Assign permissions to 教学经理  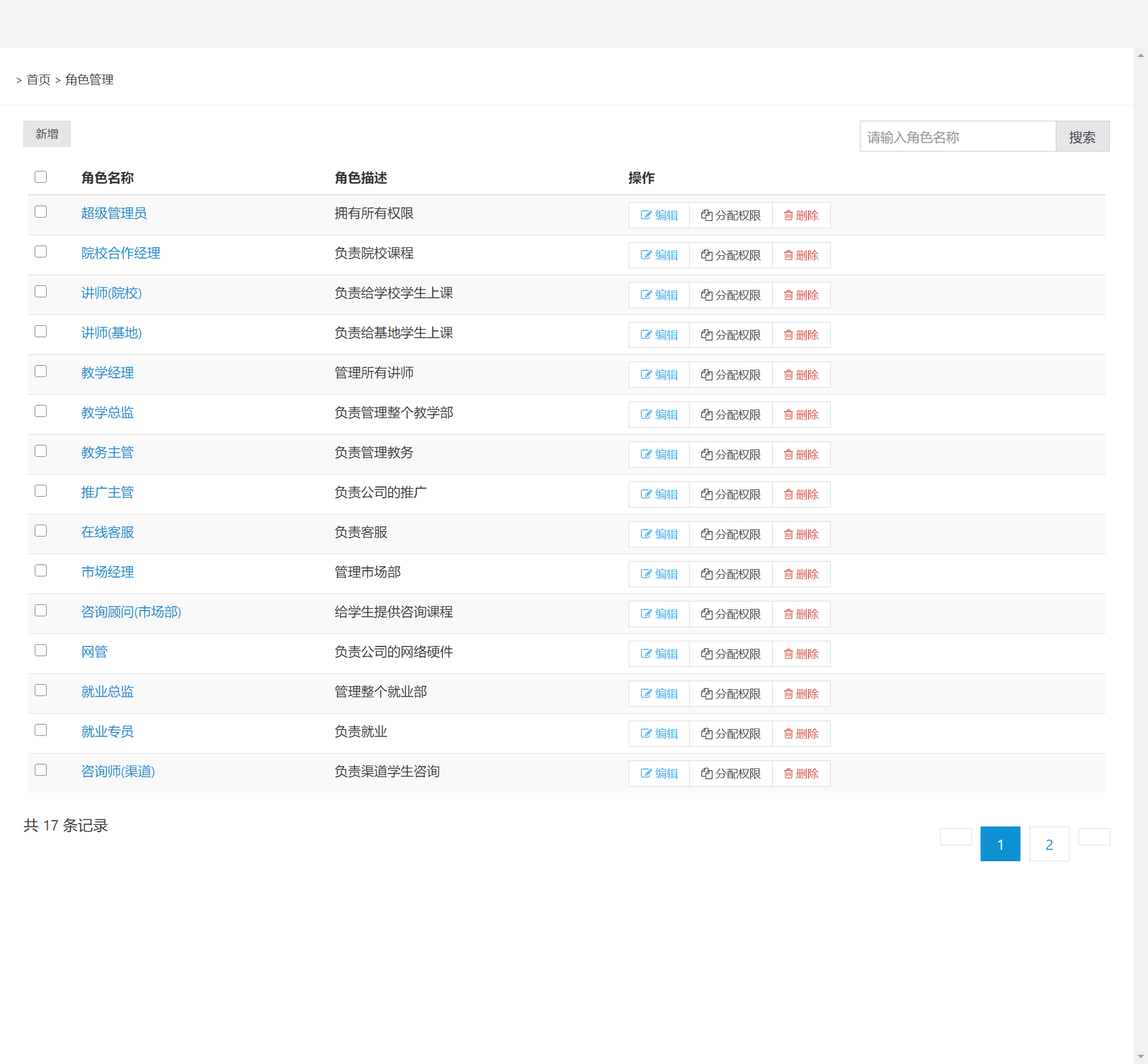pyautogui.click(x=731, y=375)
